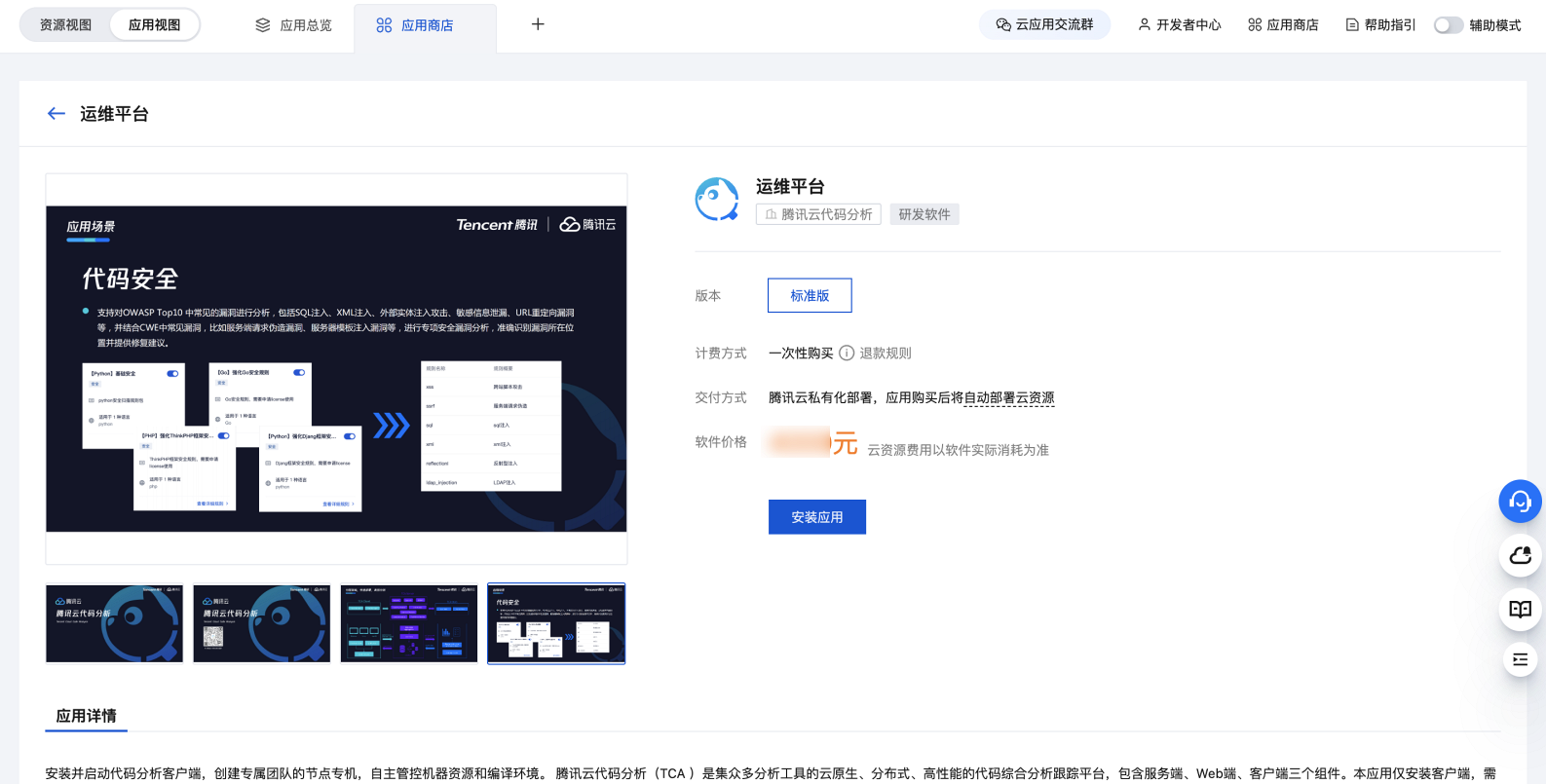Screen dimensions: 1546x784
Task: Click the 运维平台 app logo icon
Action: (717, 200)
